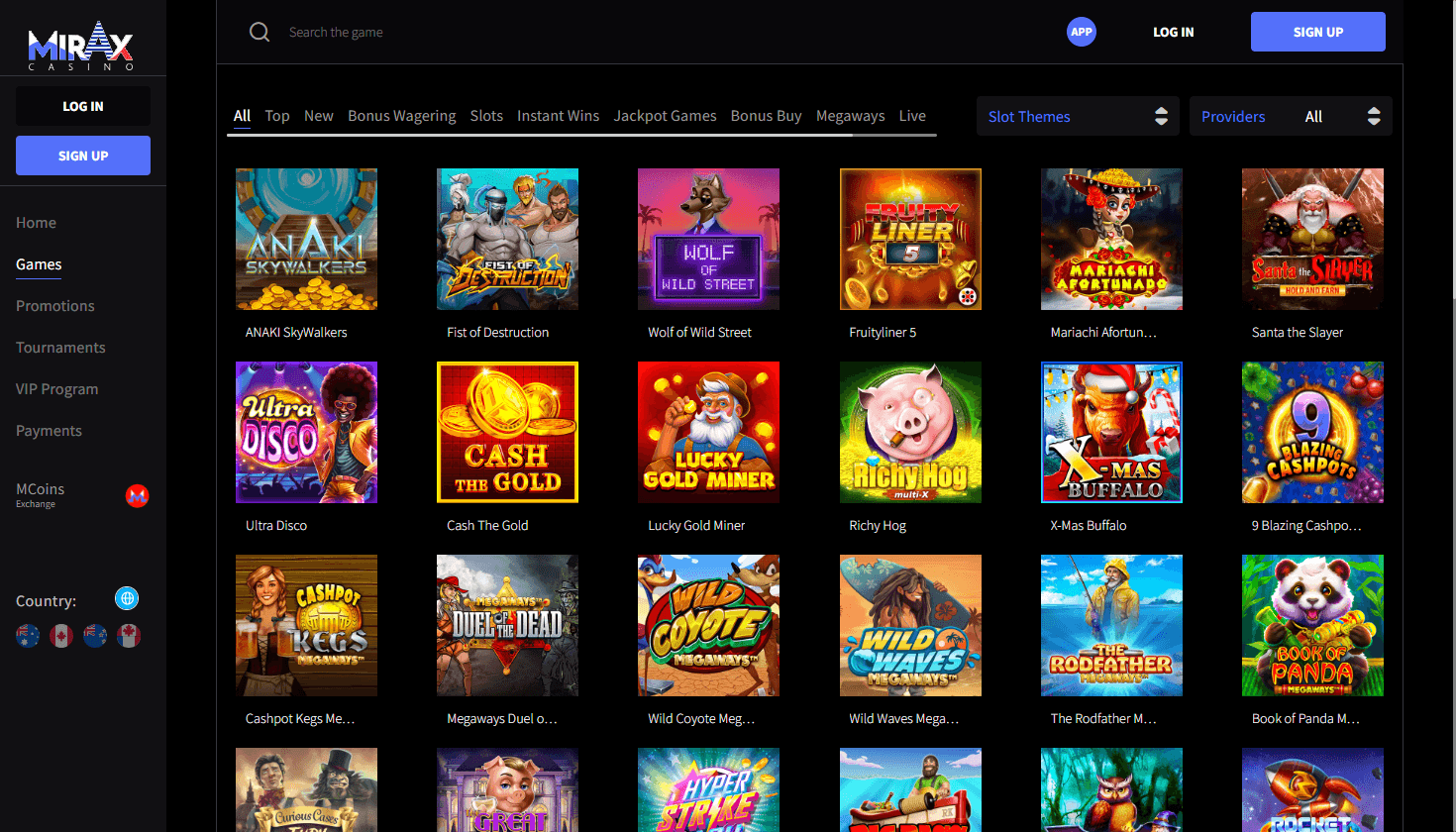Select the Australian flag country icon
The height and width of the screenshot is (832, 1456).
(28, 635)
